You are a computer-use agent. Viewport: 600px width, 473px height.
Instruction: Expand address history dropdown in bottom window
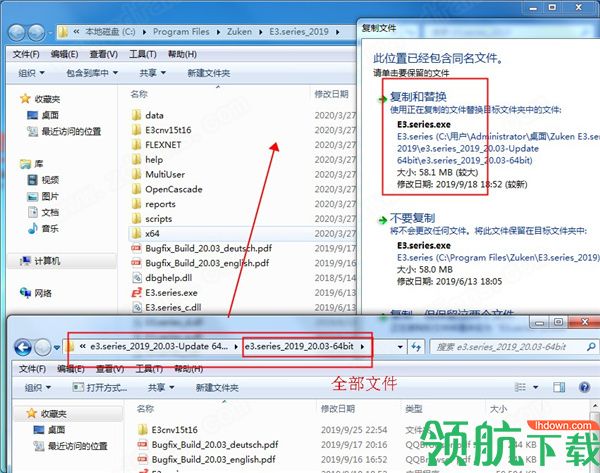(x=400, y=347)
